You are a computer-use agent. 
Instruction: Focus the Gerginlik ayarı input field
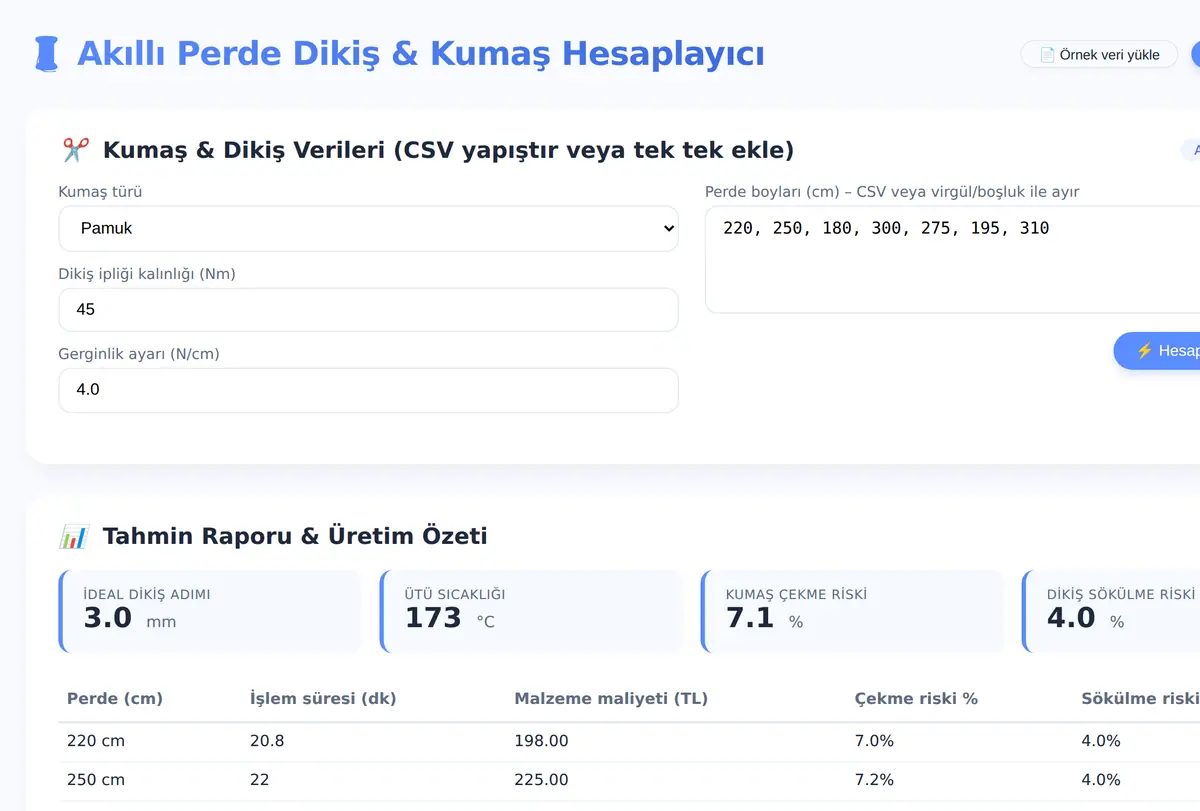point(369,390)
